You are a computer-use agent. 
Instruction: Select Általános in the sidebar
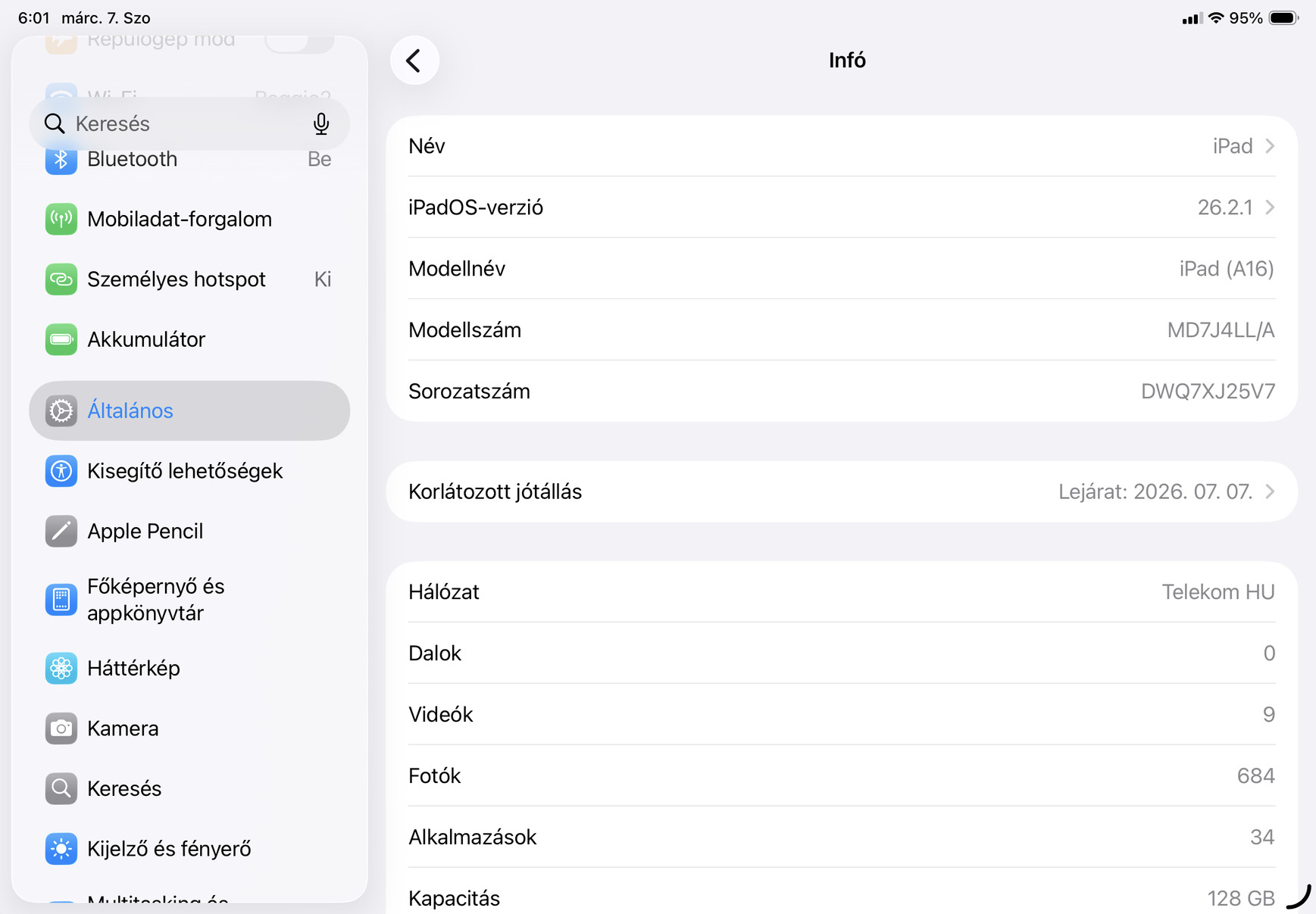click(x=189, y=411)
